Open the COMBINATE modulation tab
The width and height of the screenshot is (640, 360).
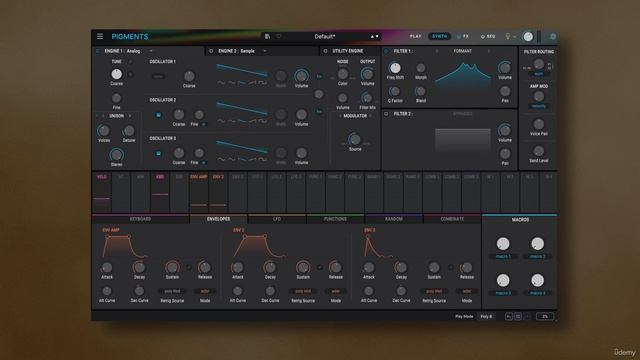[x=452, y=219]
